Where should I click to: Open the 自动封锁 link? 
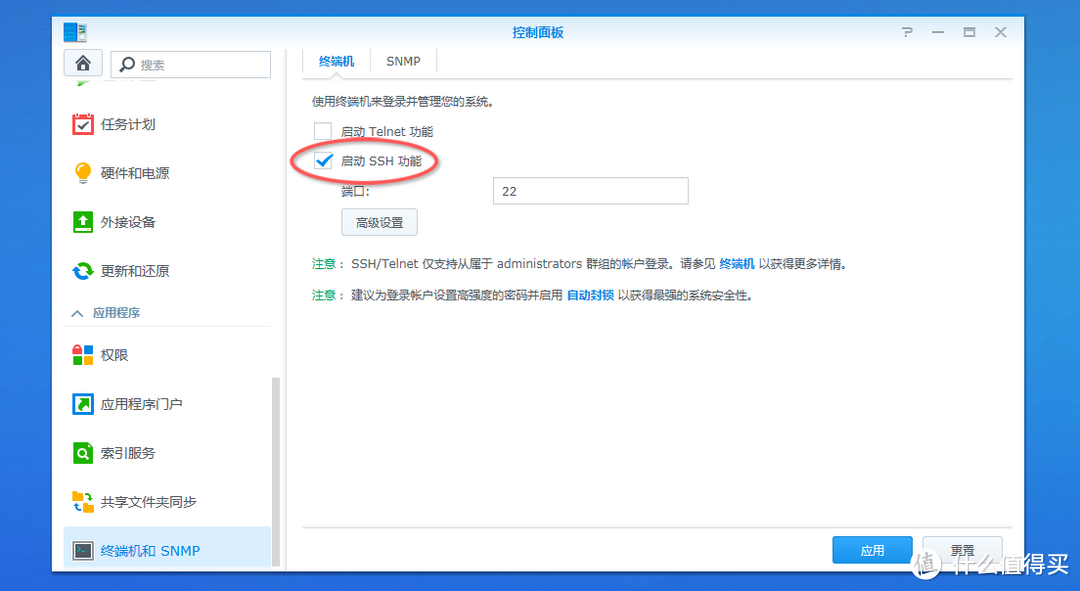[590, 296]
